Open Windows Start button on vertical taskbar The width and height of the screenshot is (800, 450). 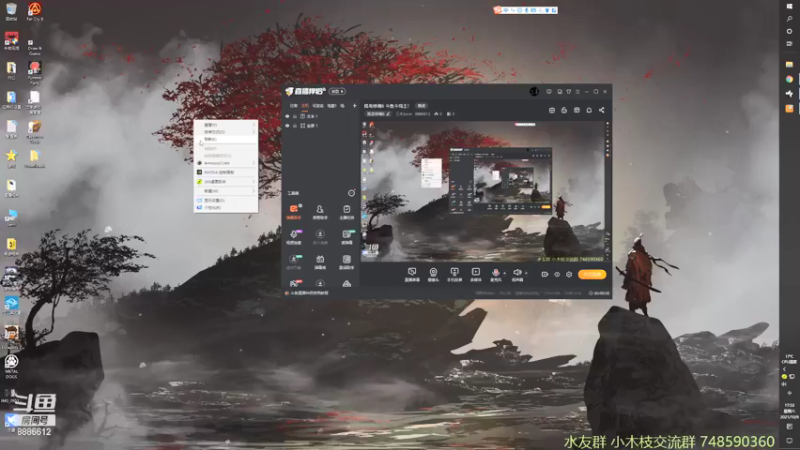coord(789,6)
